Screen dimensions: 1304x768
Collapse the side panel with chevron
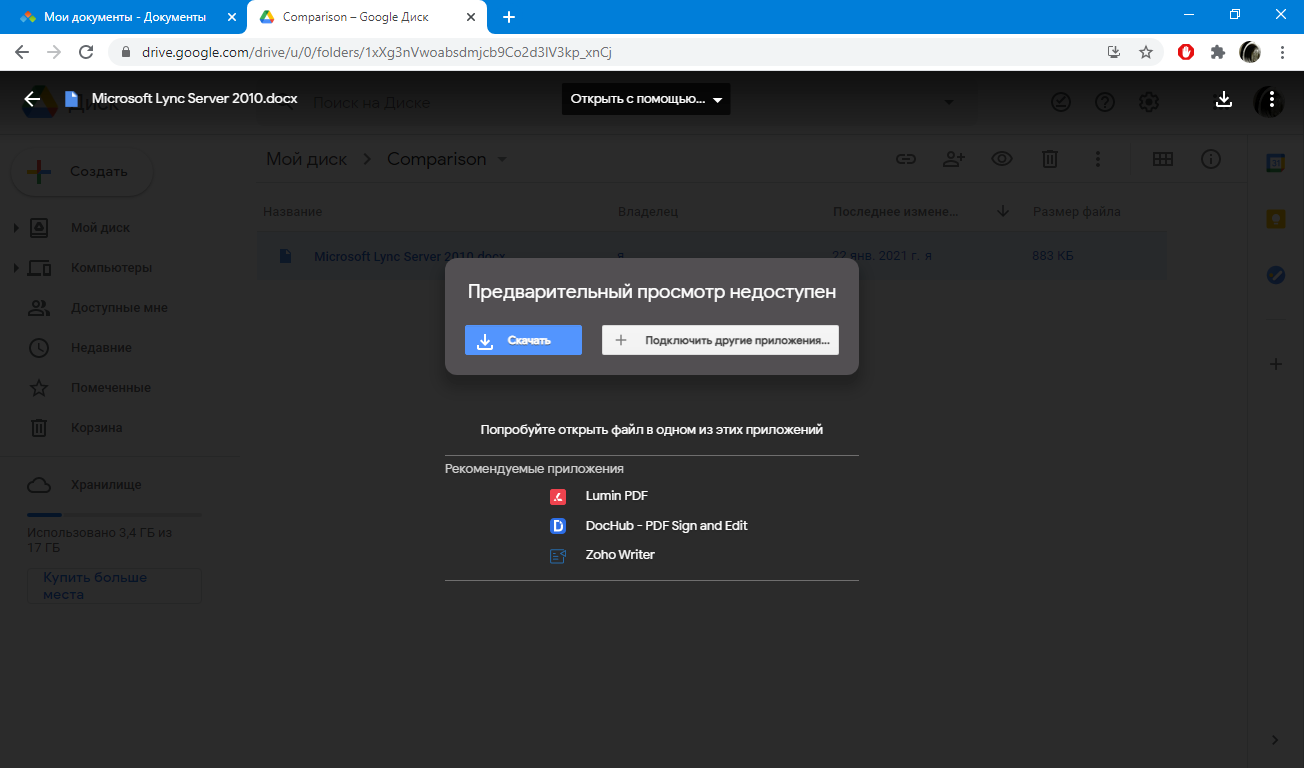click(x=1275, y=740)
